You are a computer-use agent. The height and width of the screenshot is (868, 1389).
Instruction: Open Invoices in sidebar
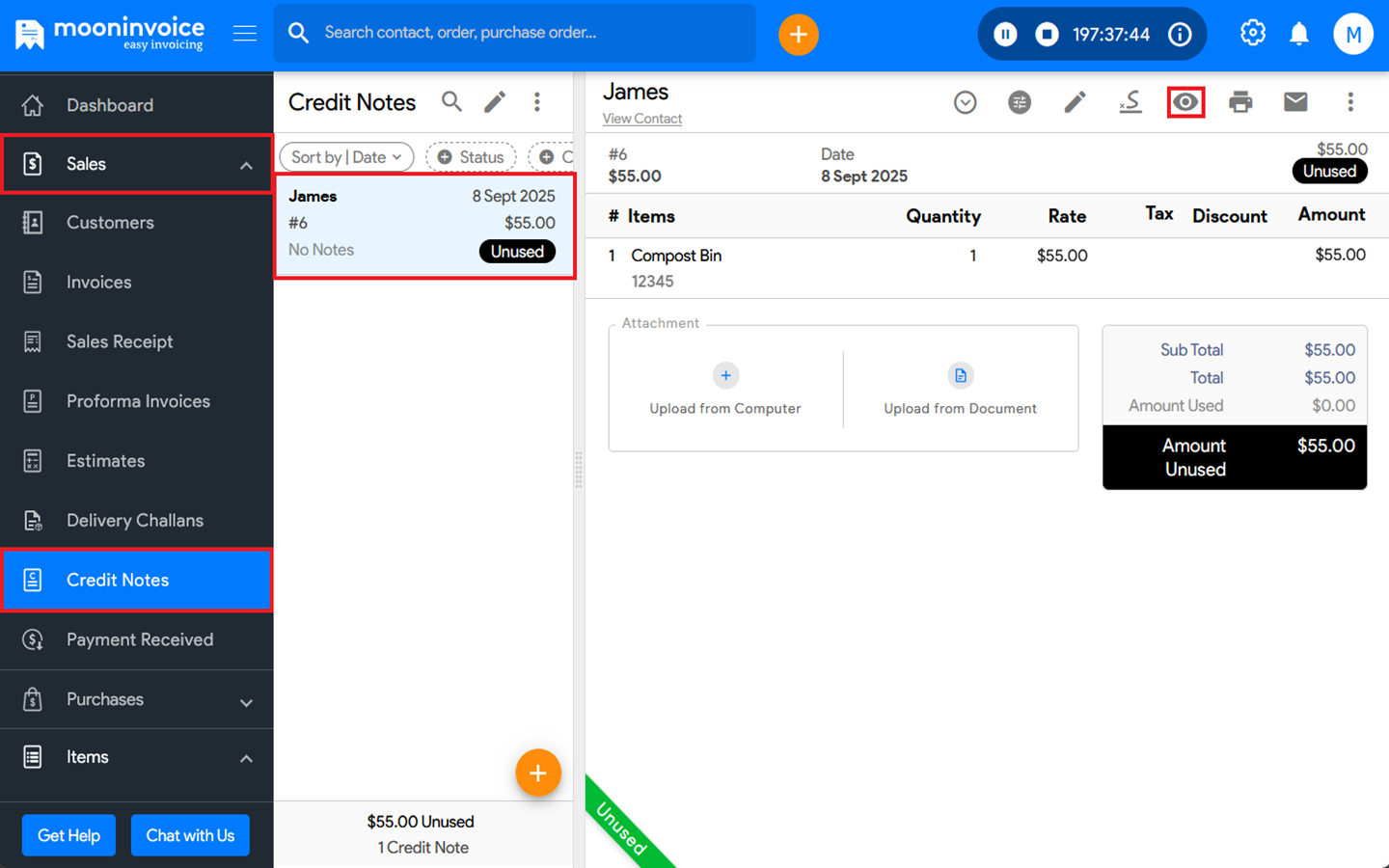pyautogui.click(x=99, y=283)
